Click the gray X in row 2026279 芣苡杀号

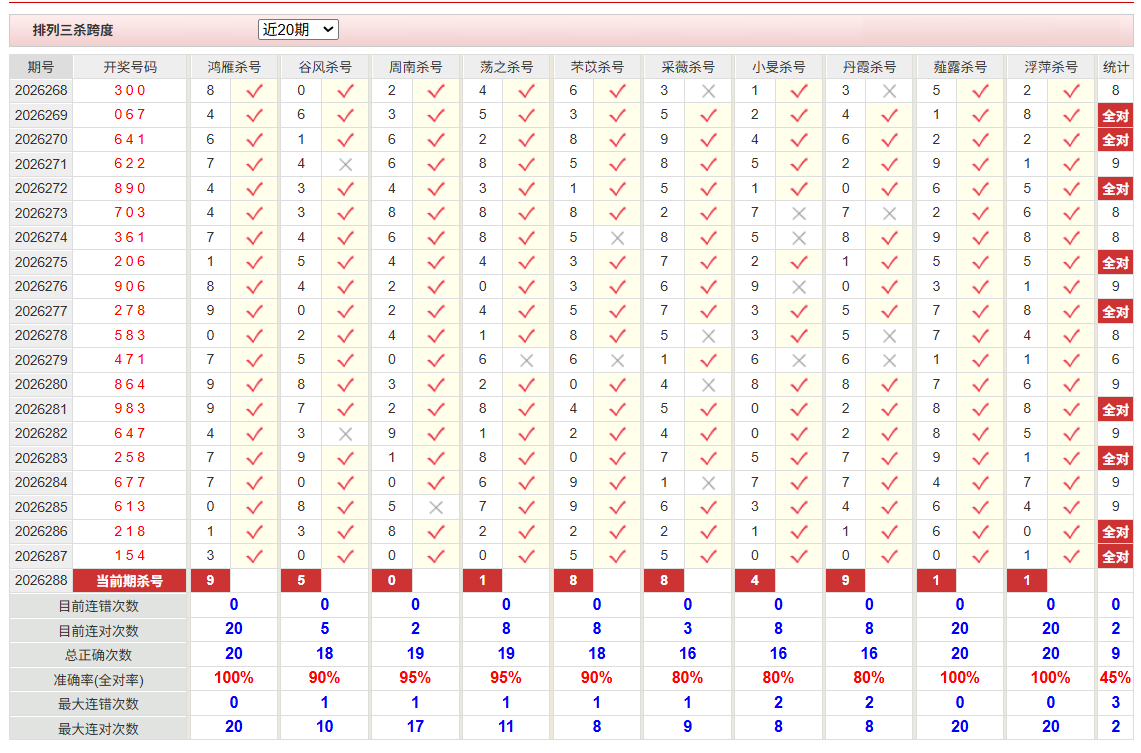pos(617,360)
